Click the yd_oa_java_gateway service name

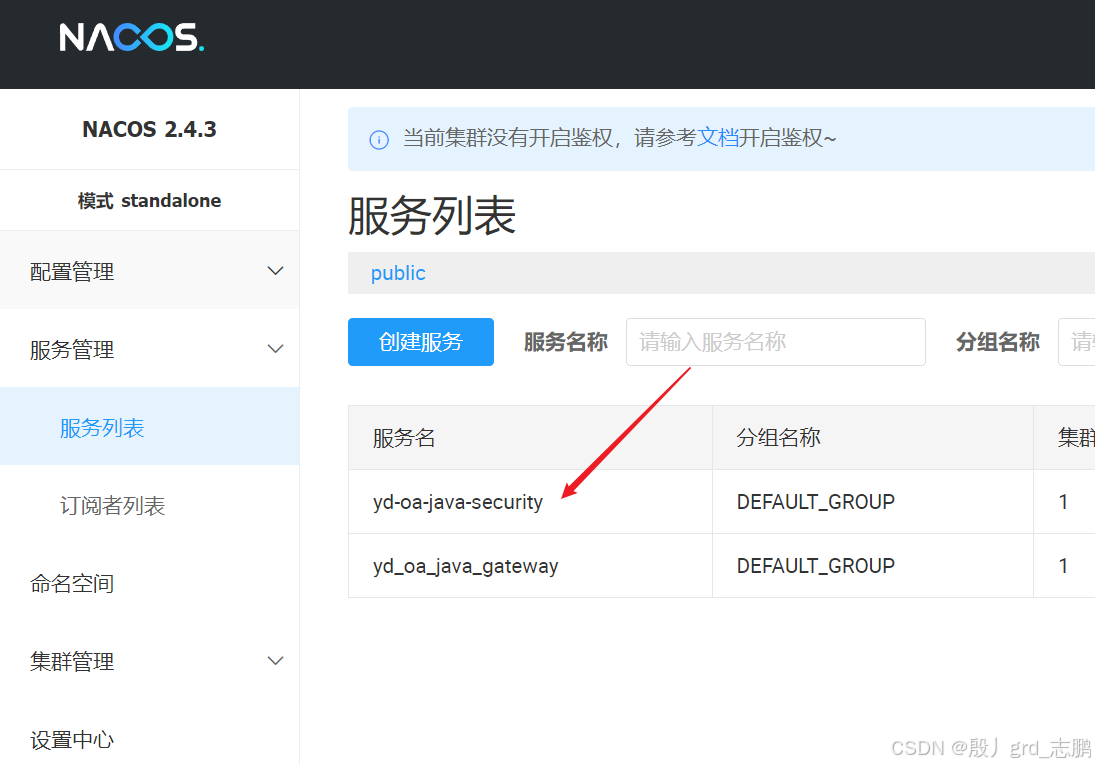tap(465, 566)
